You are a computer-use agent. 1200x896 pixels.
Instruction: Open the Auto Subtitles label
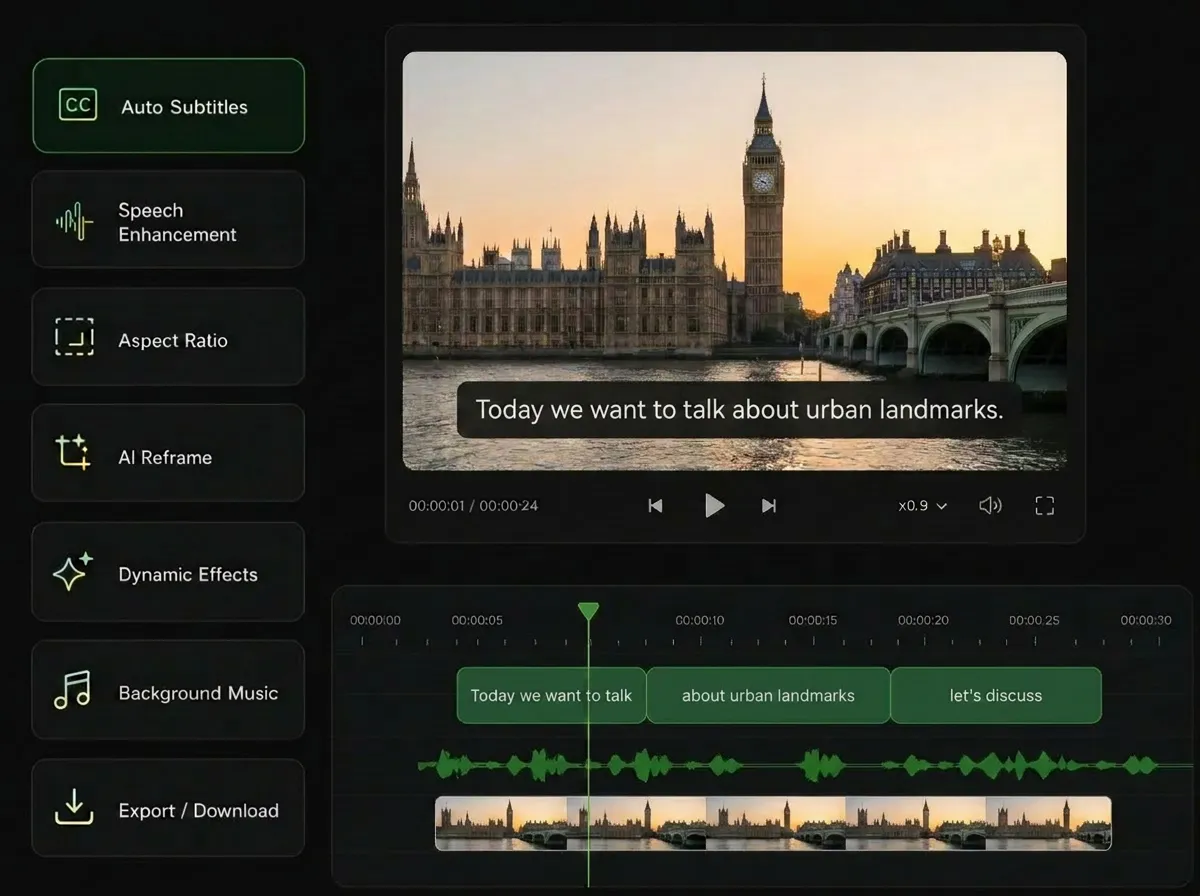click(x=184, y=107)
